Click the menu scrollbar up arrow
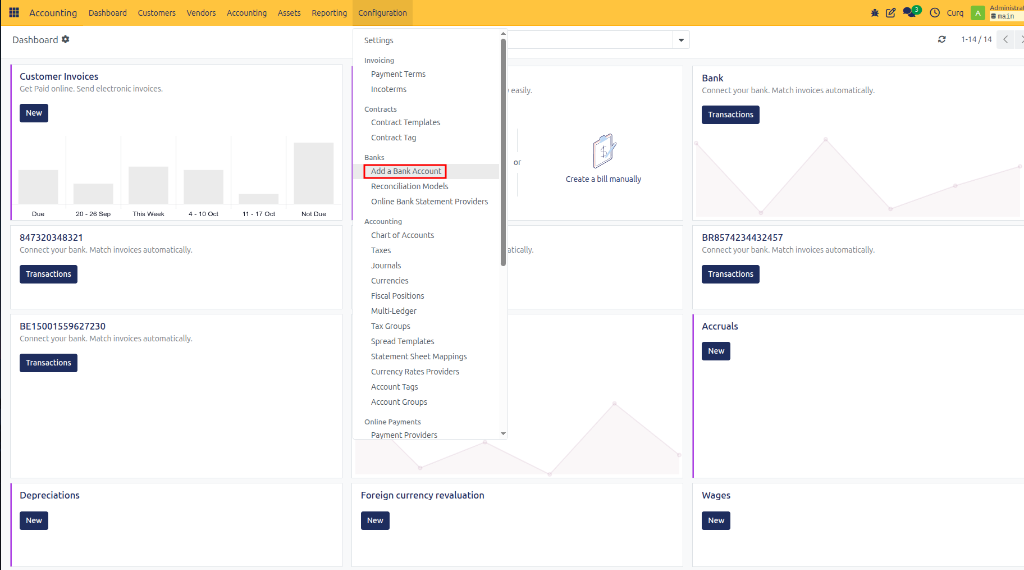This screenshot has height=570, width=1024. tap(503, 34)
